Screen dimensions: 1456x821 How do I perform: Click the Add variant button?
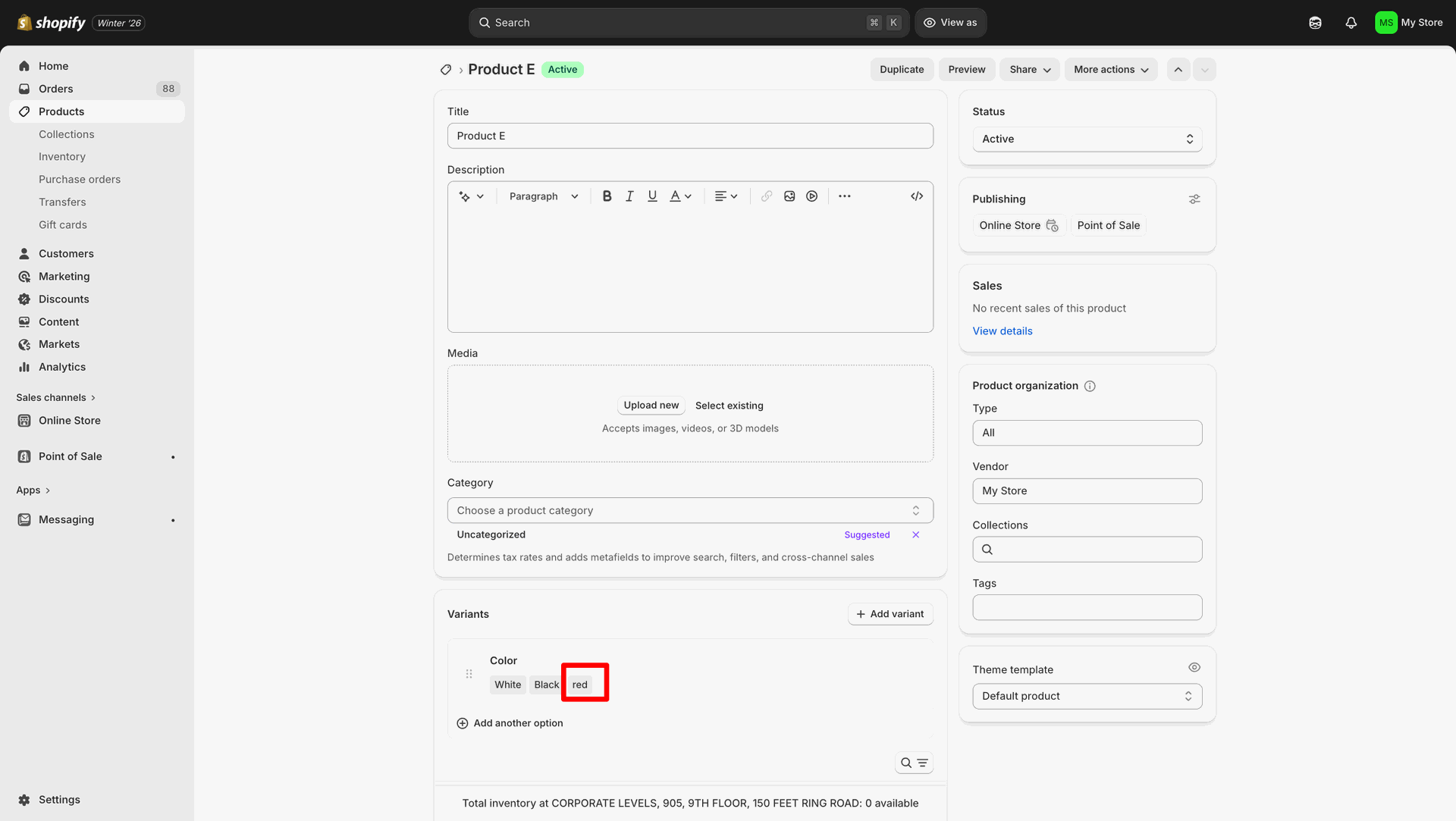pos(890,614)
